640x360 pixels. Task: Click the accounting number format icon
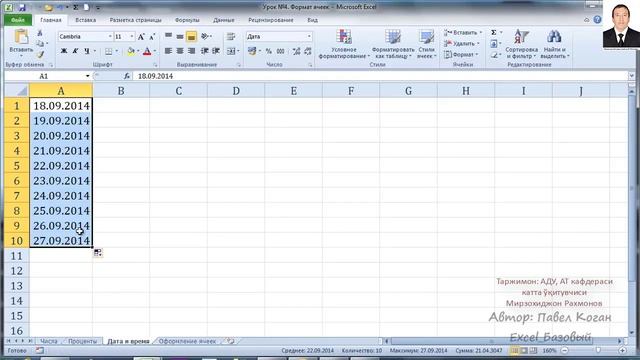[x=252, y=51]
